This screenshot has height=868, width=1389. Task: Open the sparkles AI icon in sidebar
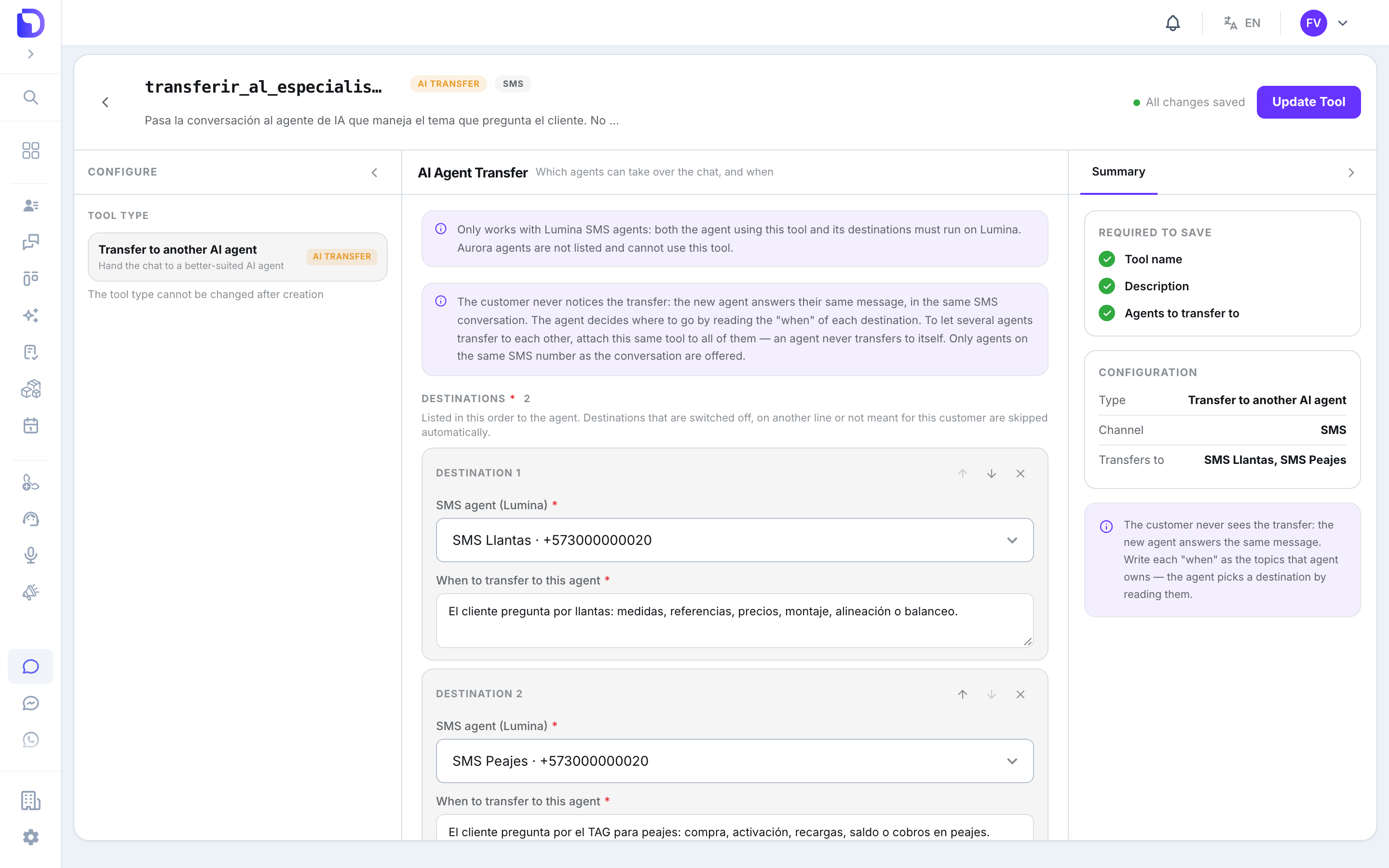(30, 315)
